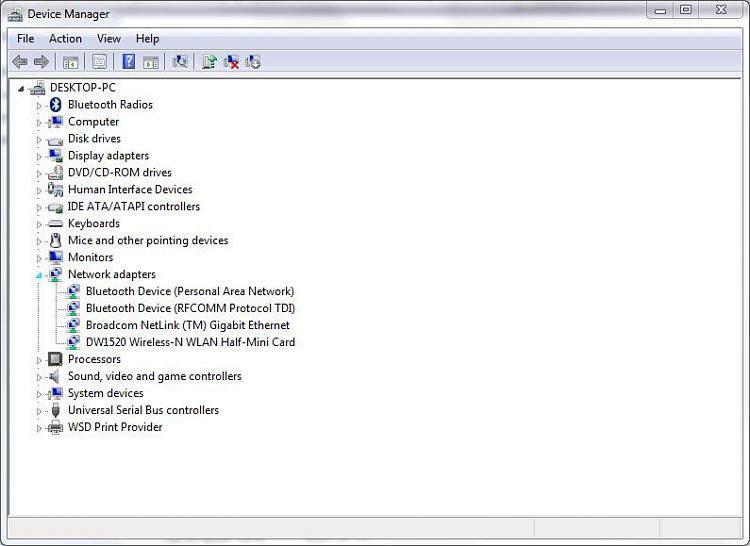This screenshot has height=546, width=750.
Task: Click the WSD Print Provider label
Action: (x=115, y=427)
